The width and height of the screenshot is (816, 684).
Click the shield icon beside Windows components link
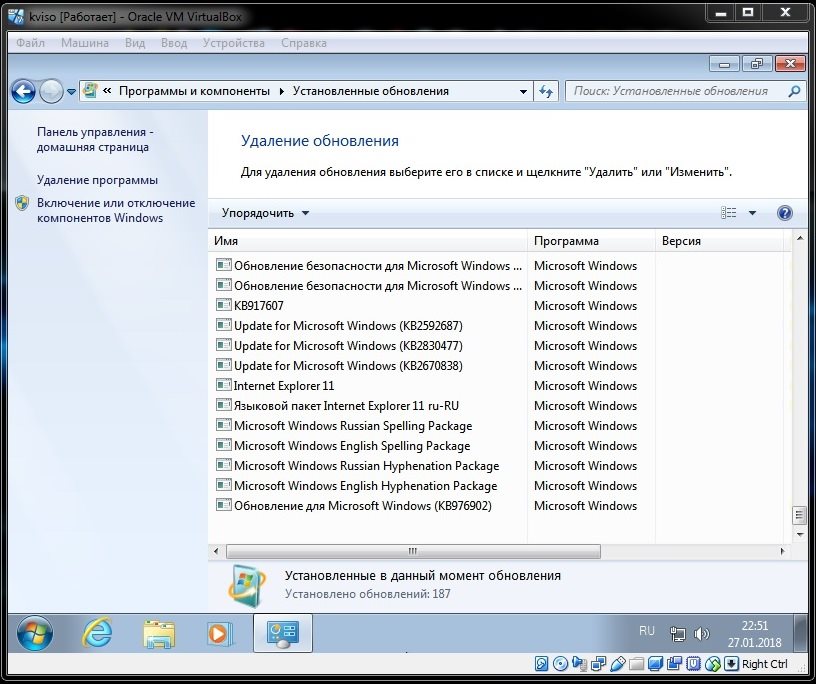point(22,203)
